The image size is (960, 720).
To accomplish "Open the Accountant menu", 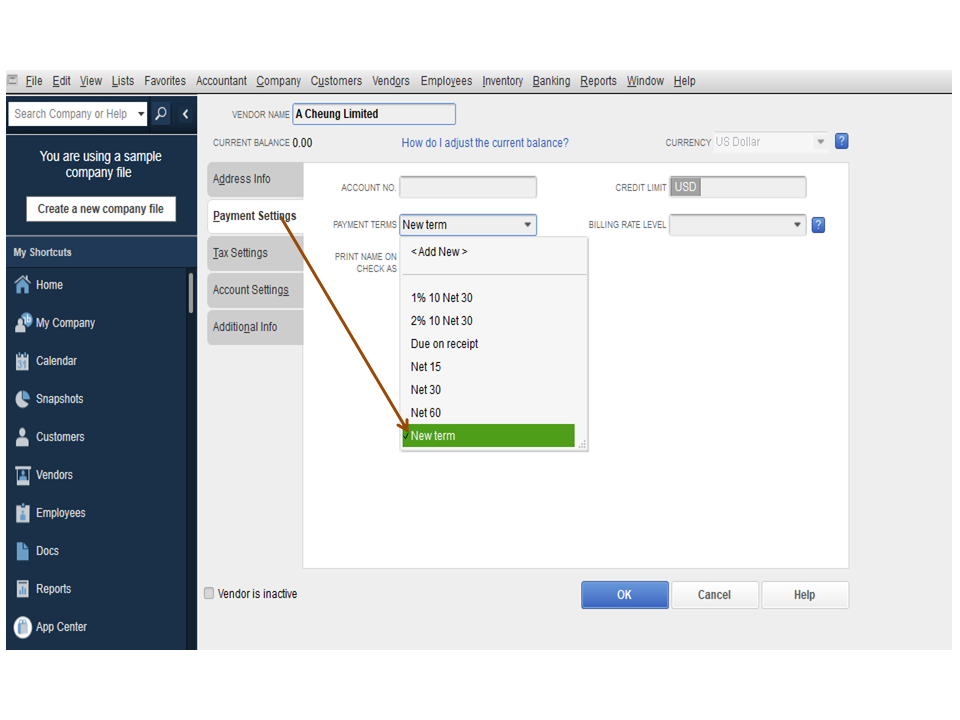I will 221,81.
